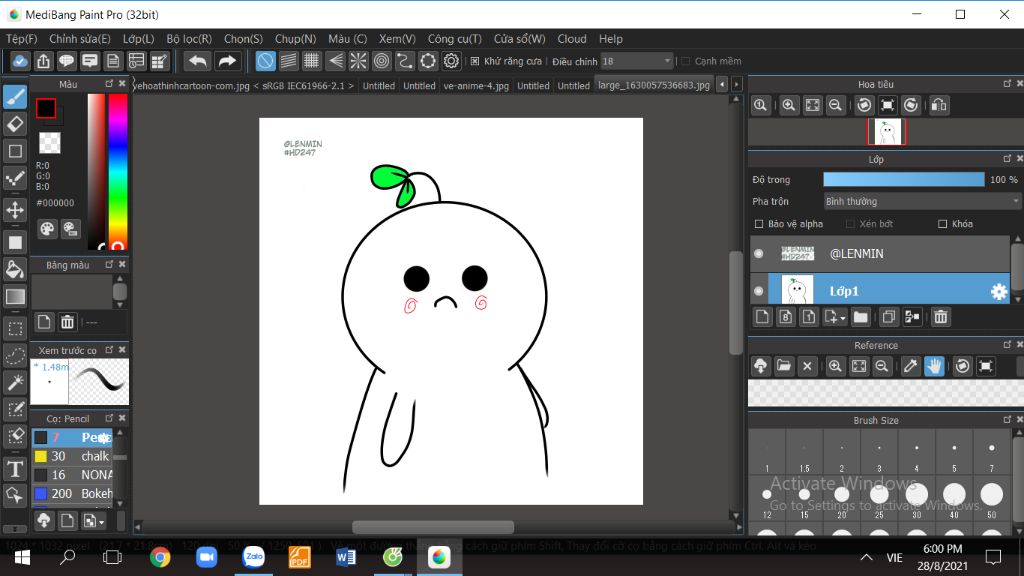Click the canvas horizontal scrollbar
The width and height of the screenshot is (1024, 576).
(x=433, y=527)
